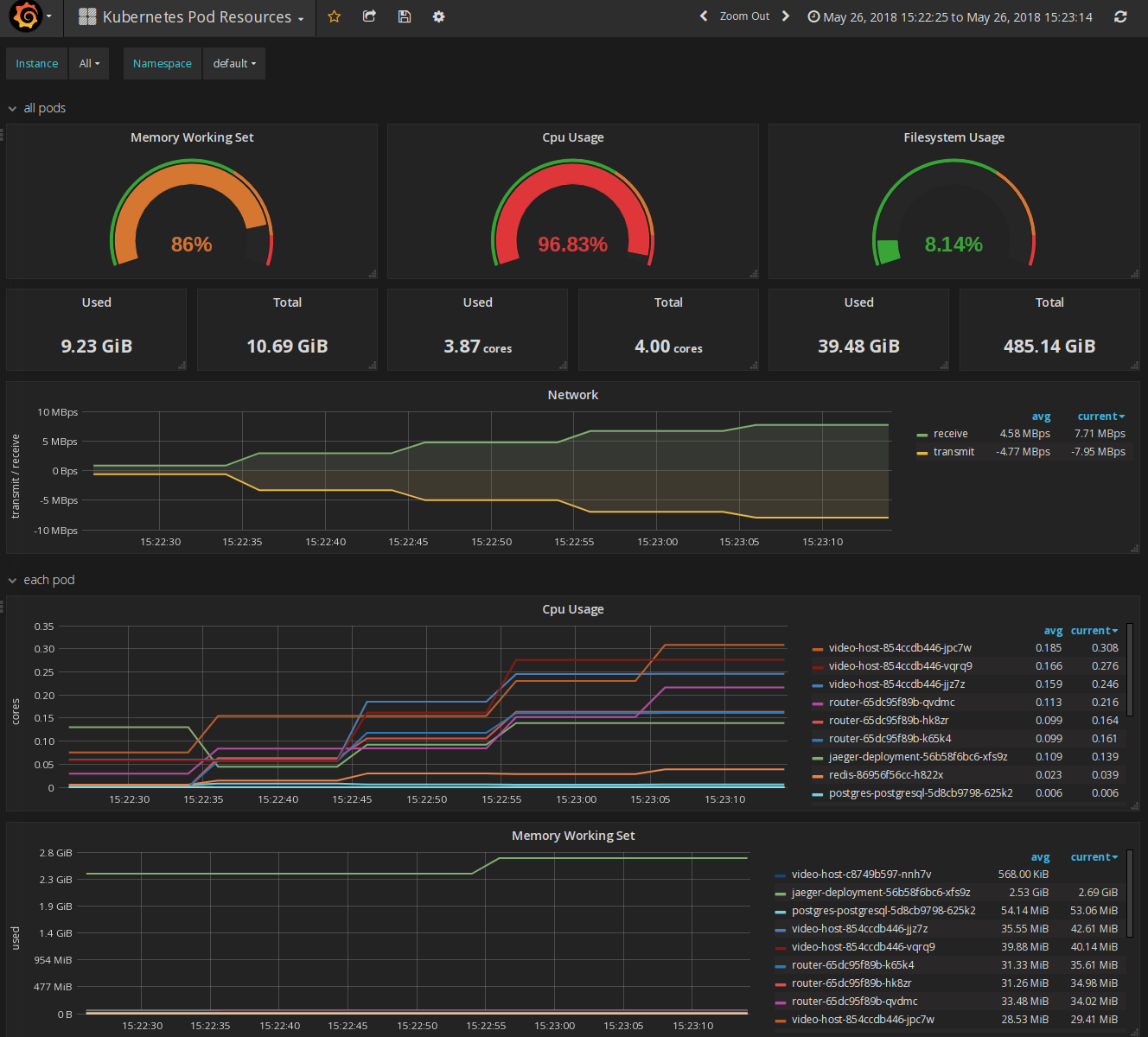
Task: Open dashboard settings gear
Action: click(438, 16)
